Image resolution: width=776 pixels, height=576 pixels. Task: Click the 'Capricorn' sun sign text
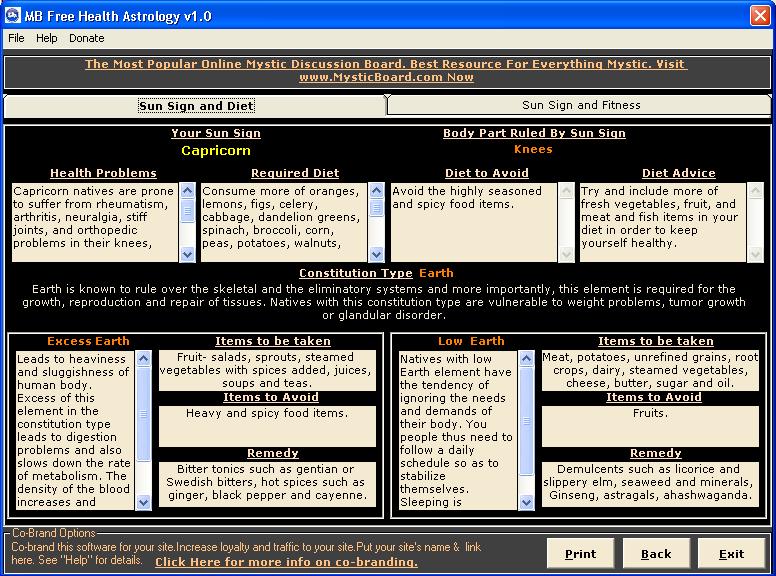[216, 150]
